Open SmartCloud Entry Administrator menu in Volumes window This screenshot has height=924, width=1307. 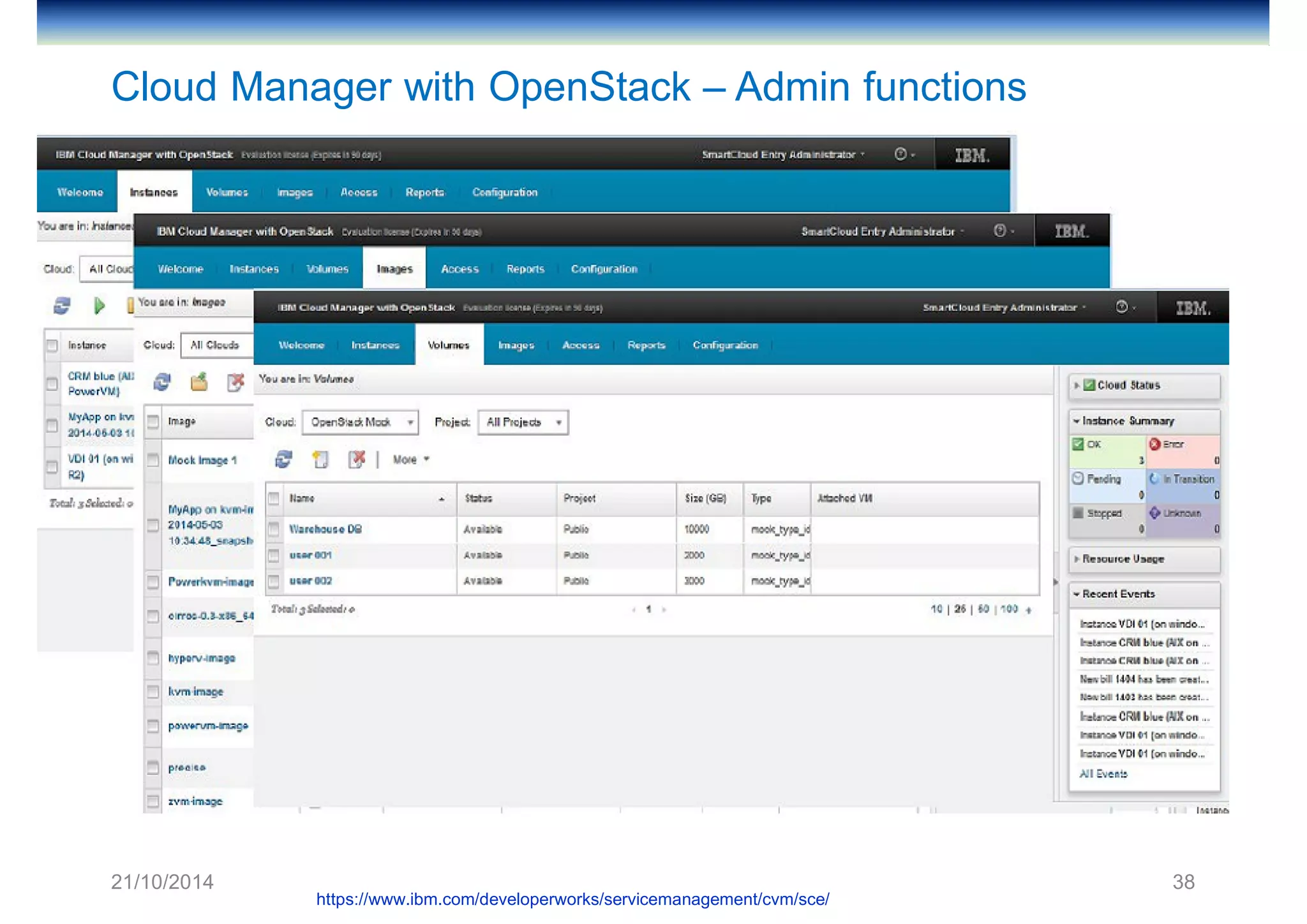pos(1004,308)
